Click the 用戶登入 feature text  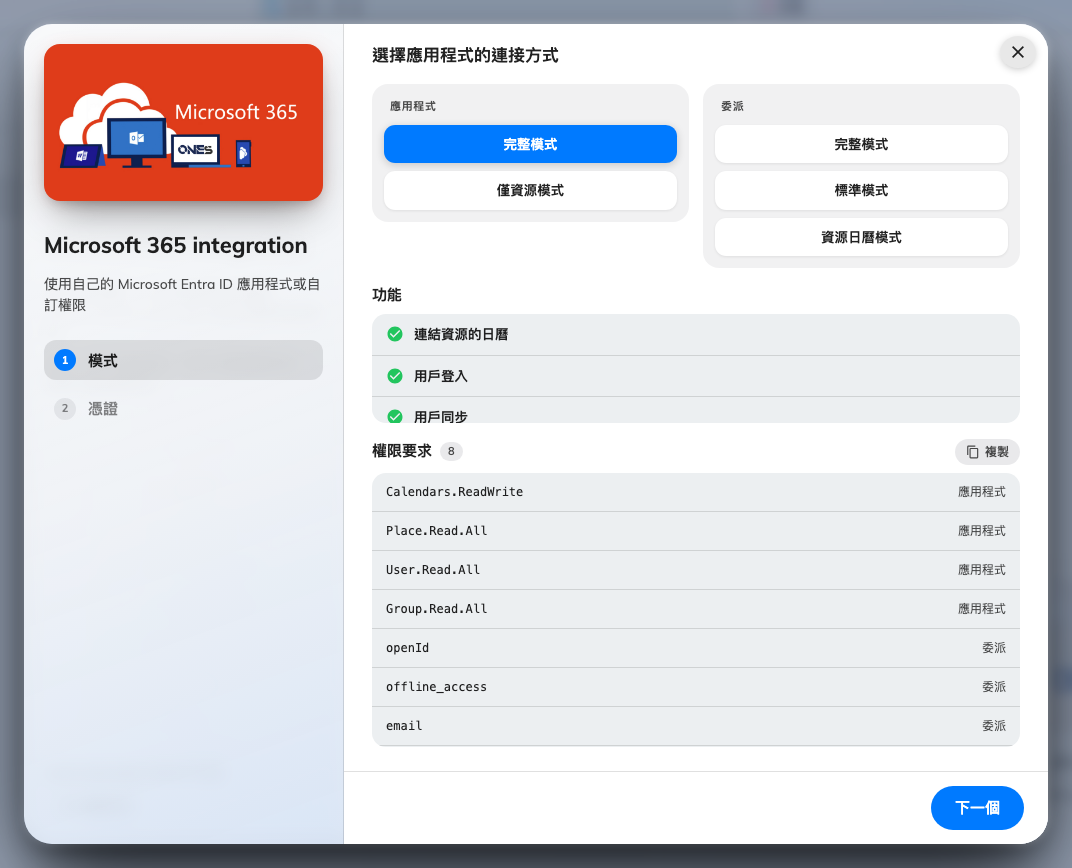click(x=440, y=376)
